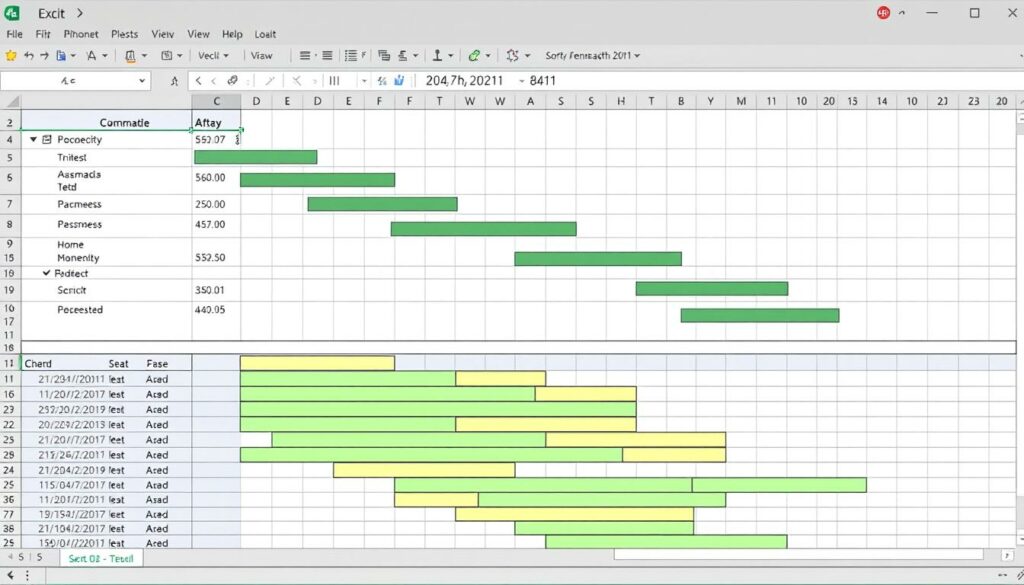Click the left angle bracket in the formula bar
Image resolution: width=1024 pixels, height=585 pixels.
[199, 81]
